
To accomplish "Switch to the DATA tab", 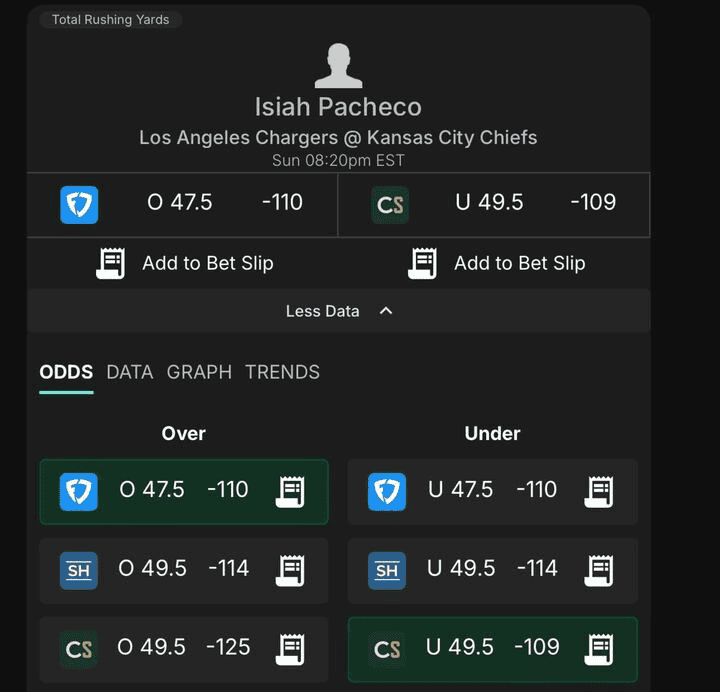I will point(130,372).
